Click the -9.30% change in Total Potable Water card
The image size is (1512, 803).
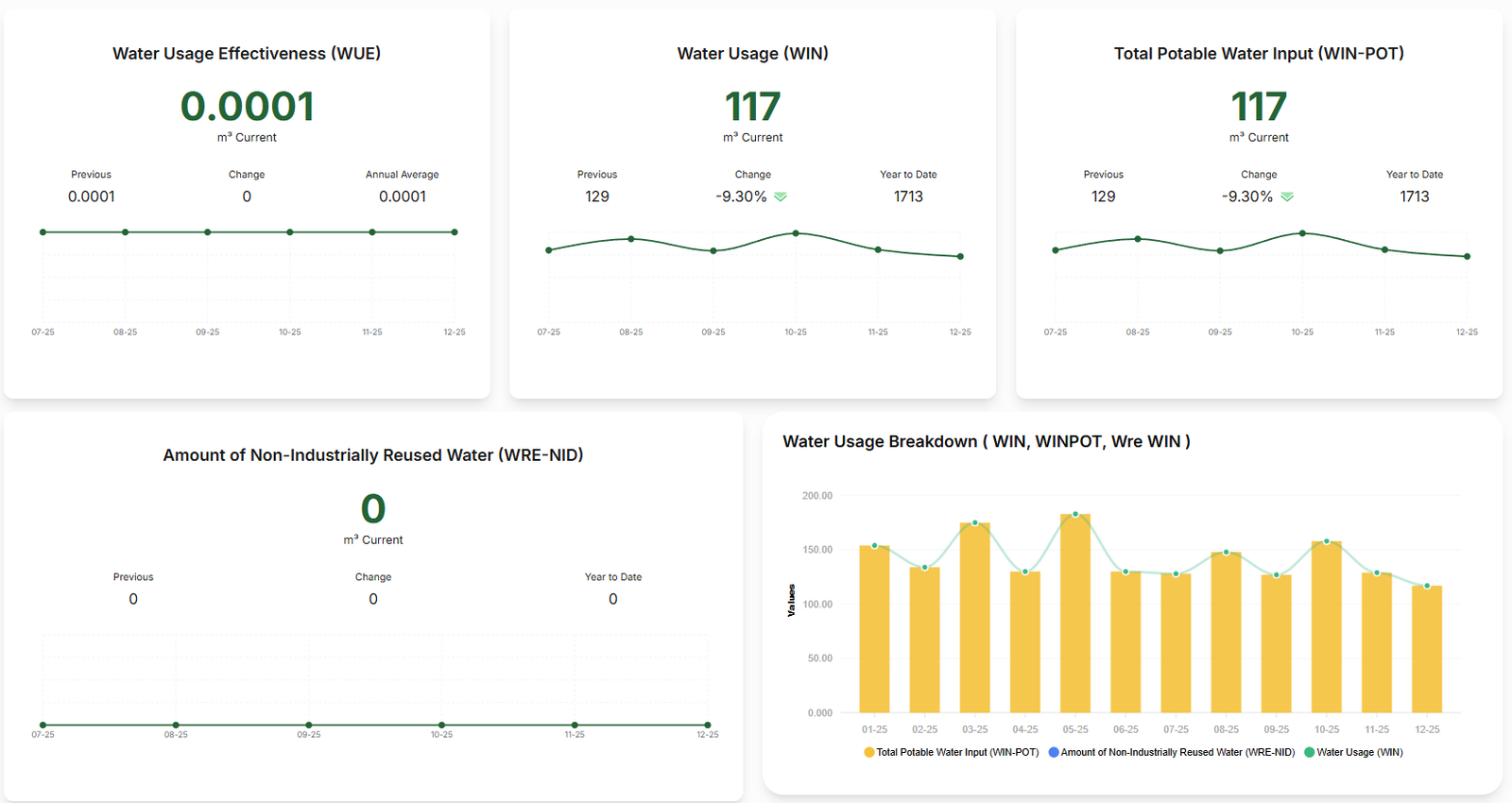1246,196
